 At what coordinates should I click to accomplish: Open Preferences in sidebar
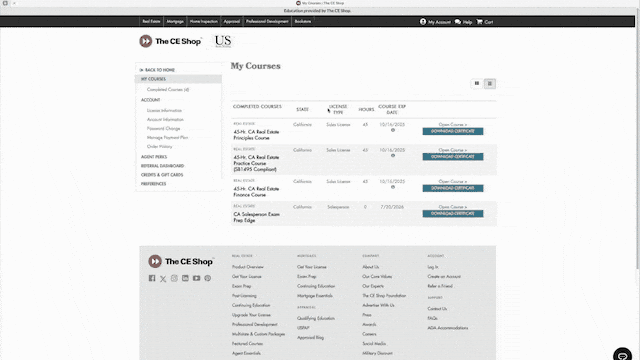coord(153,184)
